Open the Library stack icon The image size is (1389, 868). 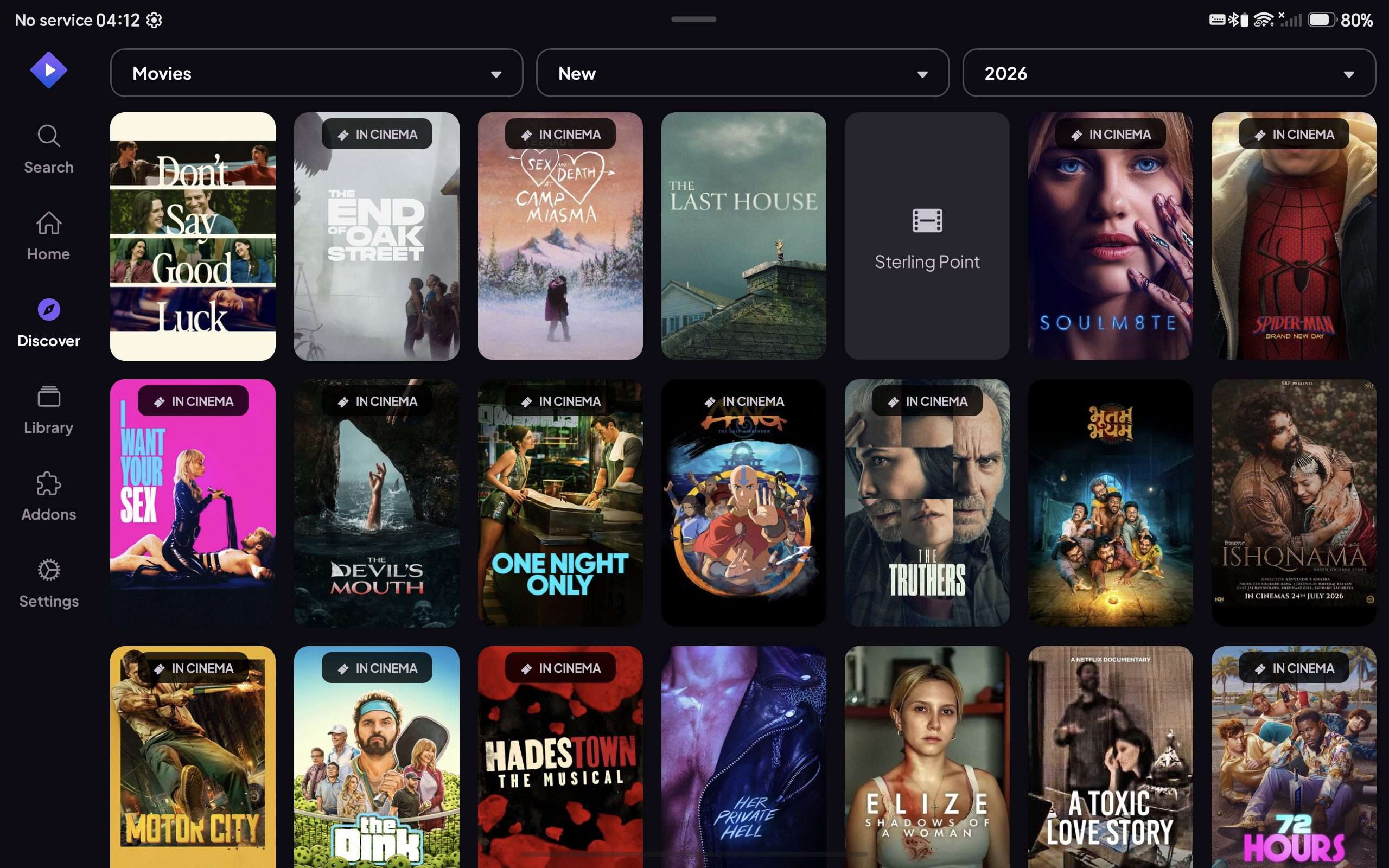49,396
